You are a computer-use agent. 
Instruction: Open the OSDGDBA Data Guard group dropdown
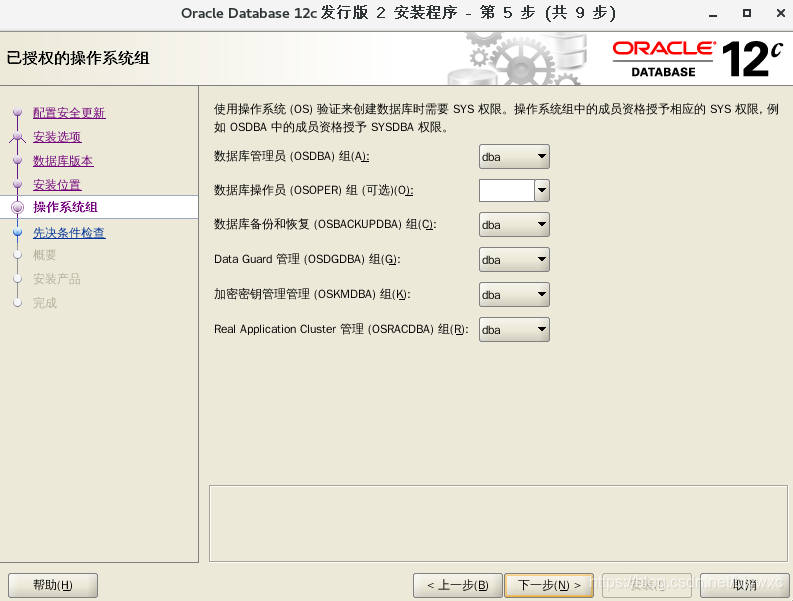(514, 260)
